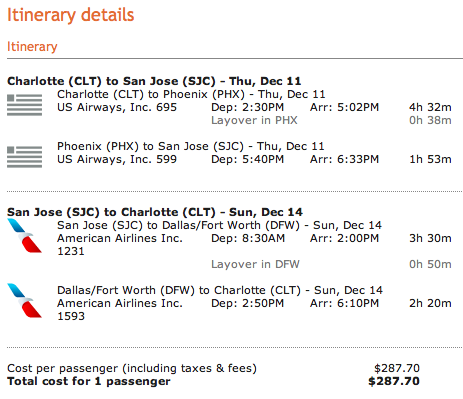The width and height of the screenshot is (463, 399).
Task: Select the Phoenix to San Jose segment title
Action: coord(191,146)
